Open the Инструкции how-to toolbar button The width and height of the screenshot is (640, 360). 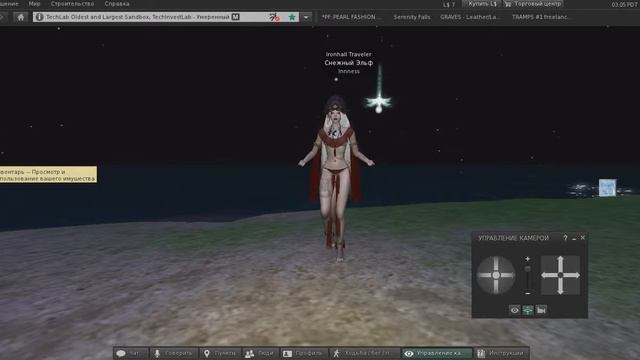pyautogui.click(x=501, y=353)
